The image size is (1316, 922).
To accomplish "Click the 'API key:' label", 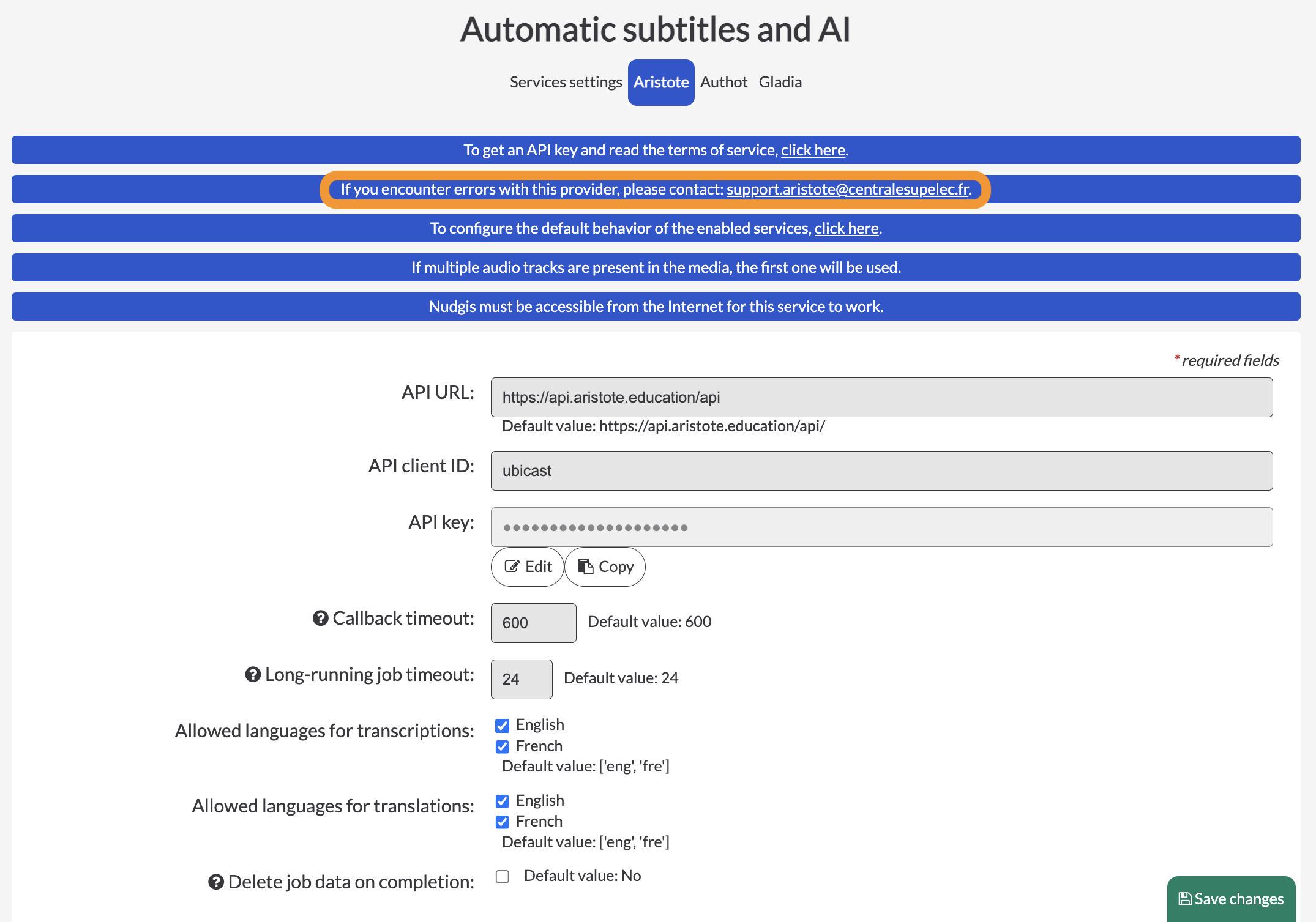I will pyautogui.click(x=441, y=522).
